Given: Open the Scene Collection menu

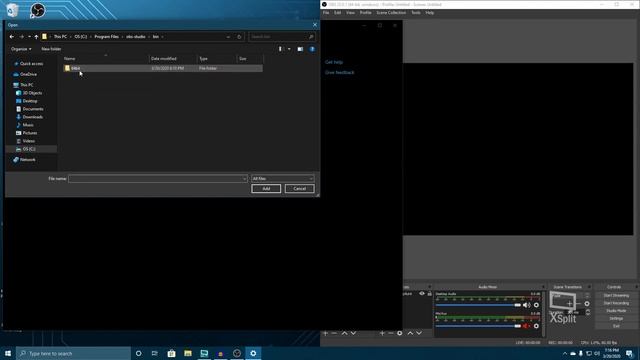Looking at the screenshot, I should tap(391, 13).
